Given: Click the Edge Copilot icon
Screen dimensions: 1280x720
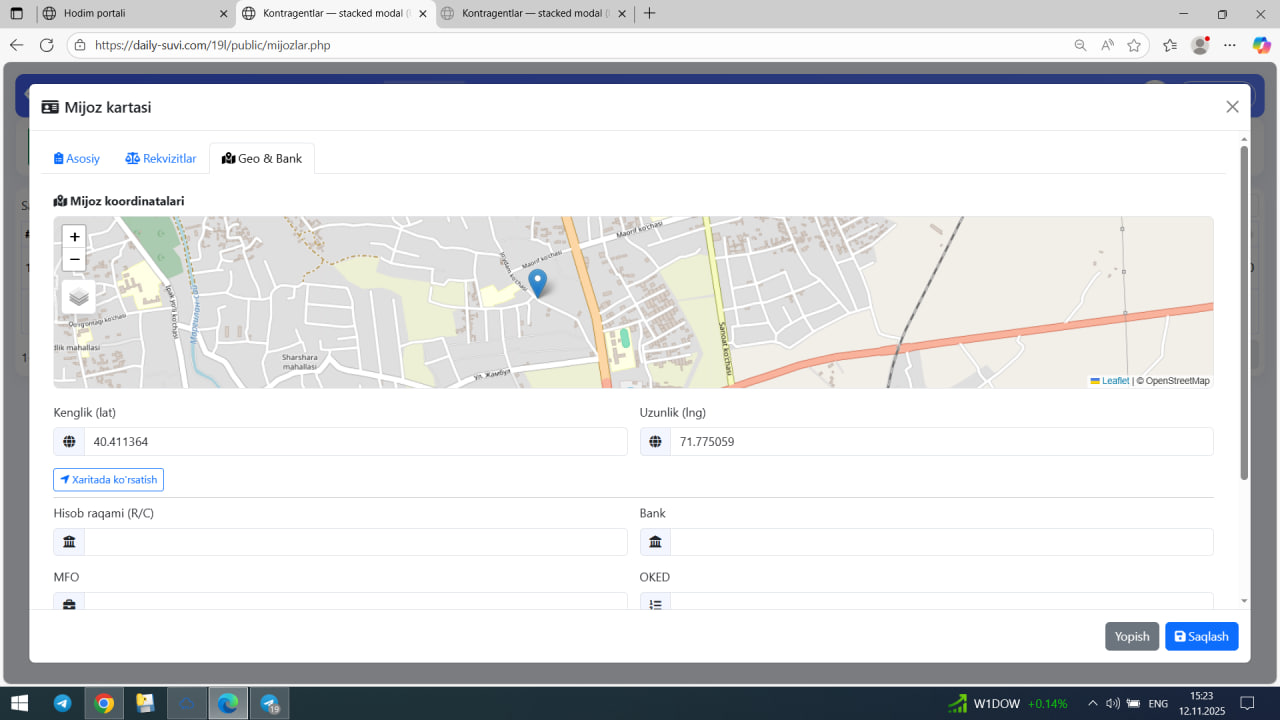Looking at the screenshot, I should click(x=1261, y=45).
